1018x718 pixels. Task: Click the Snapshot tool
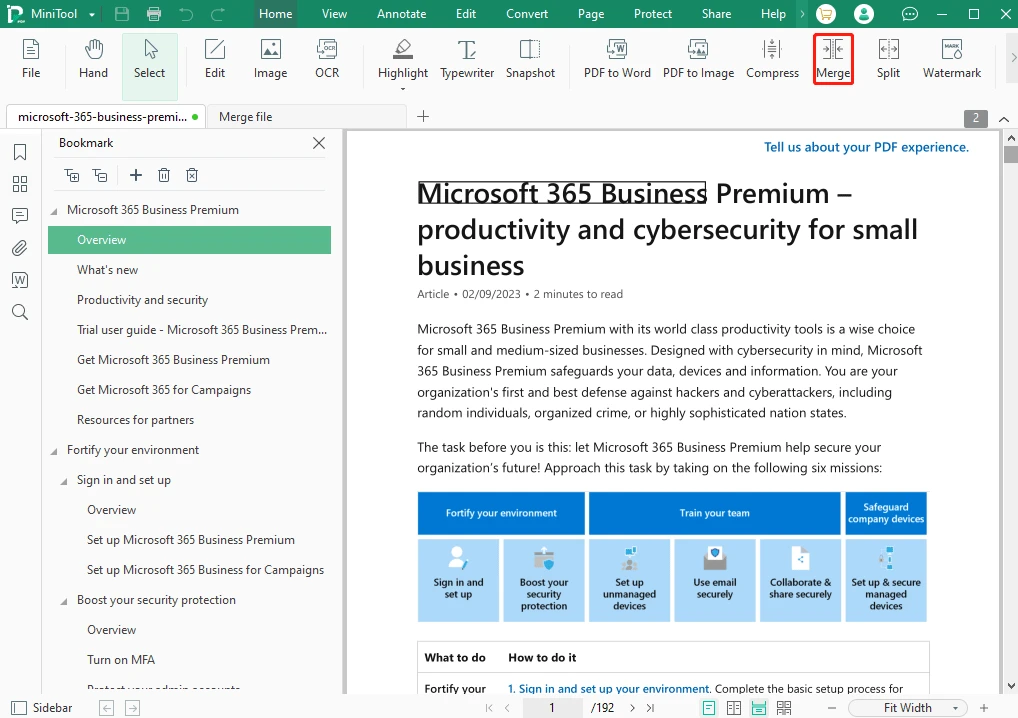click(x=530, y=59)
